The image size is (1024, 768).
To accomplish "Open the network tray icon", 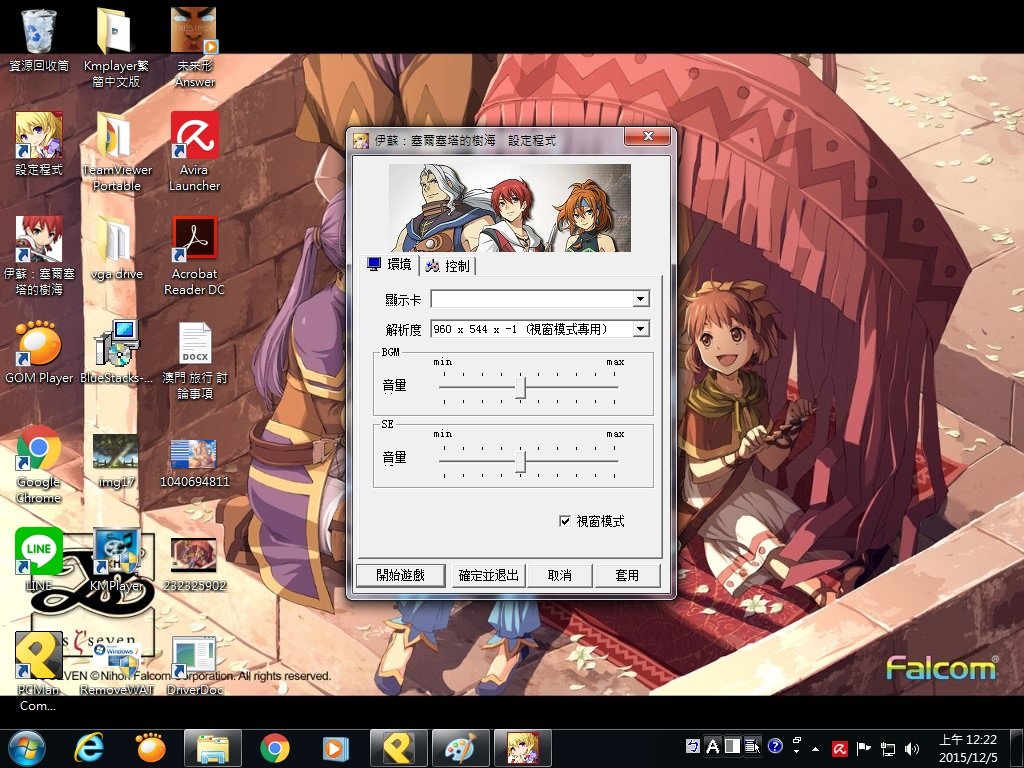I will (x=888, y=748).
